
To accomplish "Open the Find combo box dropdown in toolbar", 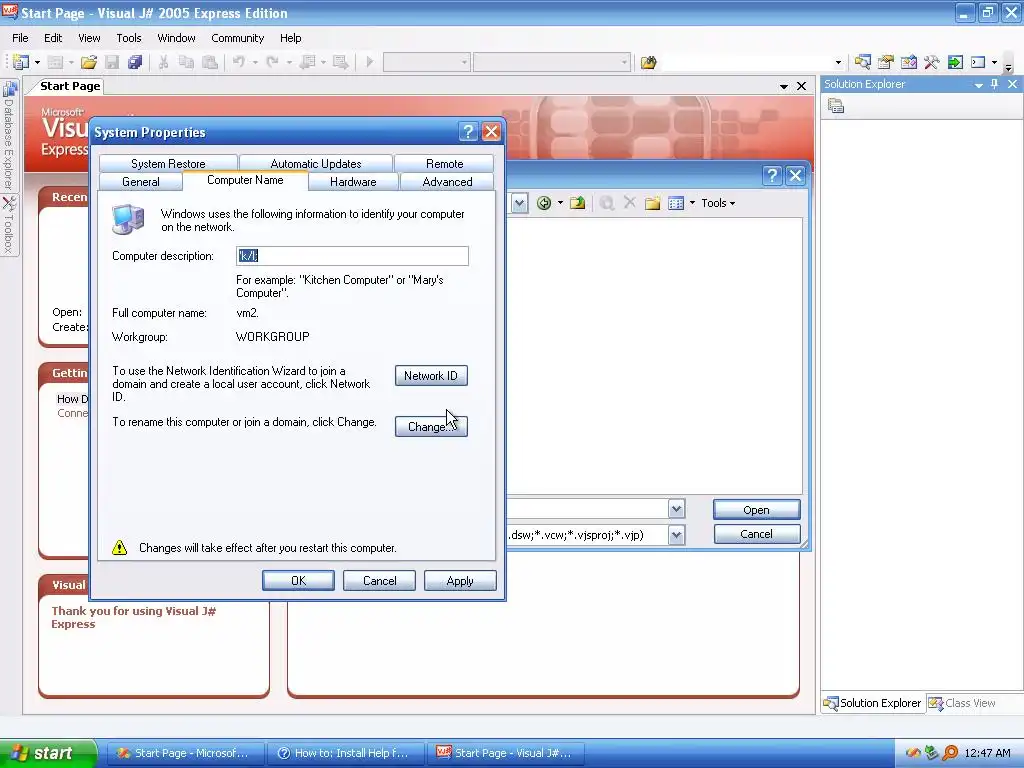I will coord(839,63).
